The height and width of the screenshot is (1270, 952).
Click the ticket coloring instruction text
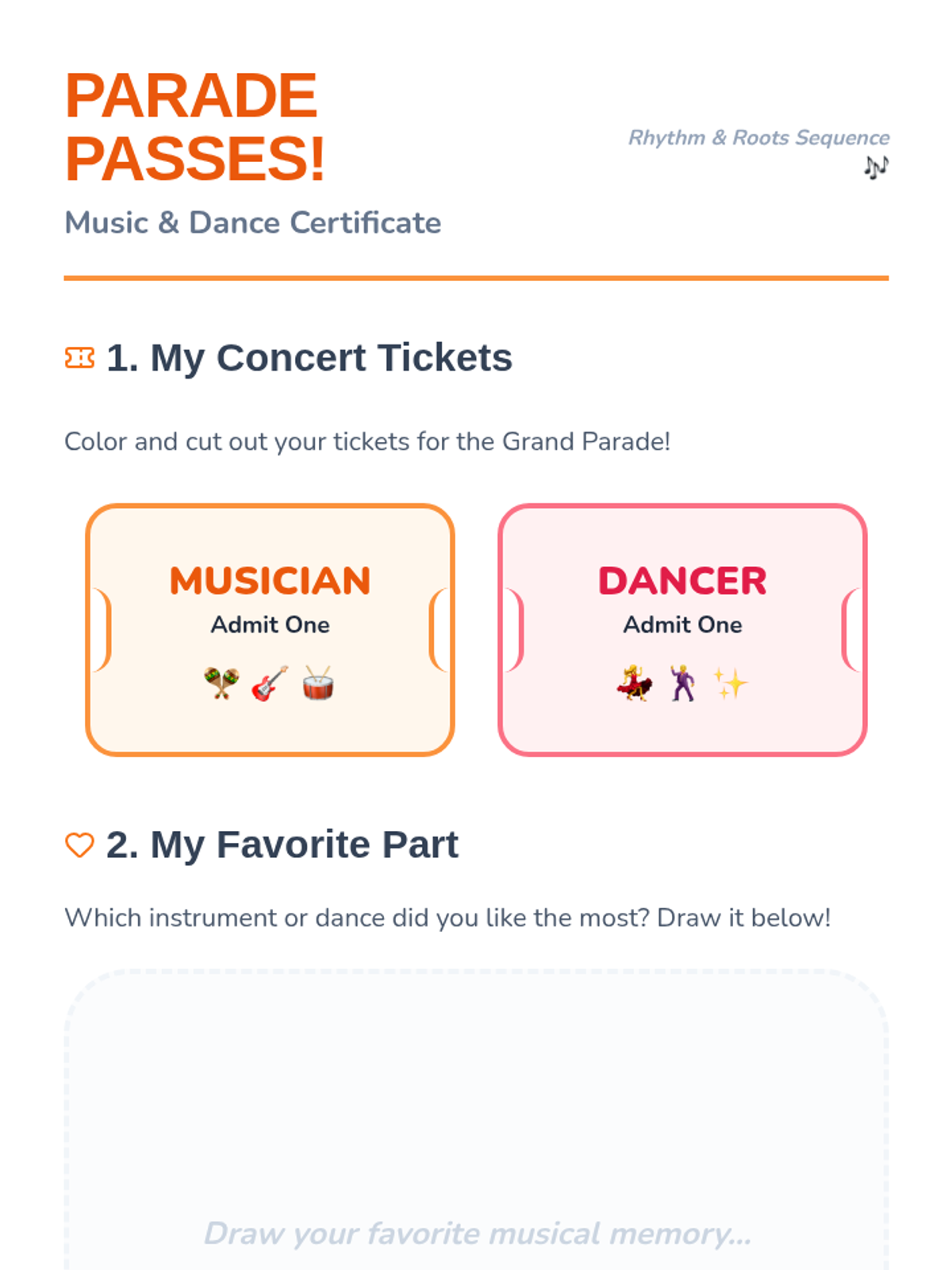(x=367, y=441)
